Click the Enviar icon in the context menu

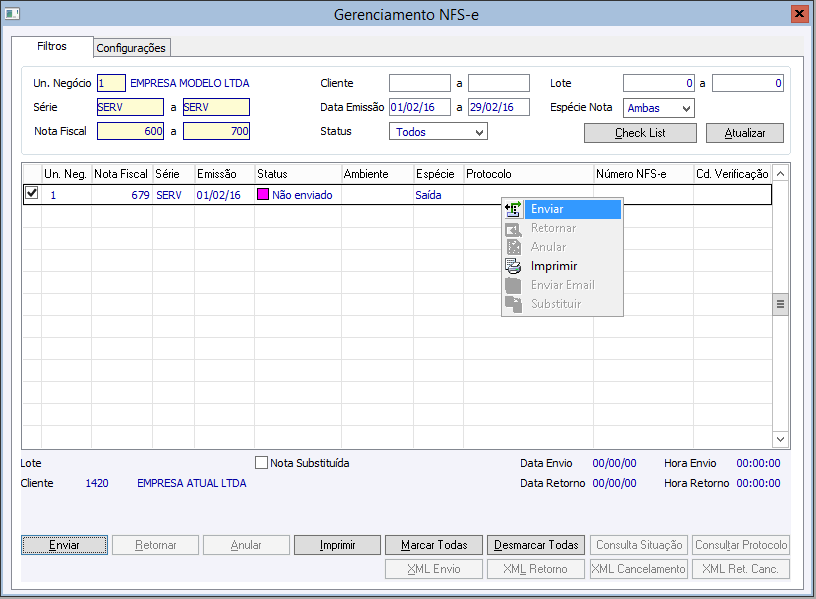pyautogui.click(x=513, y=209)
